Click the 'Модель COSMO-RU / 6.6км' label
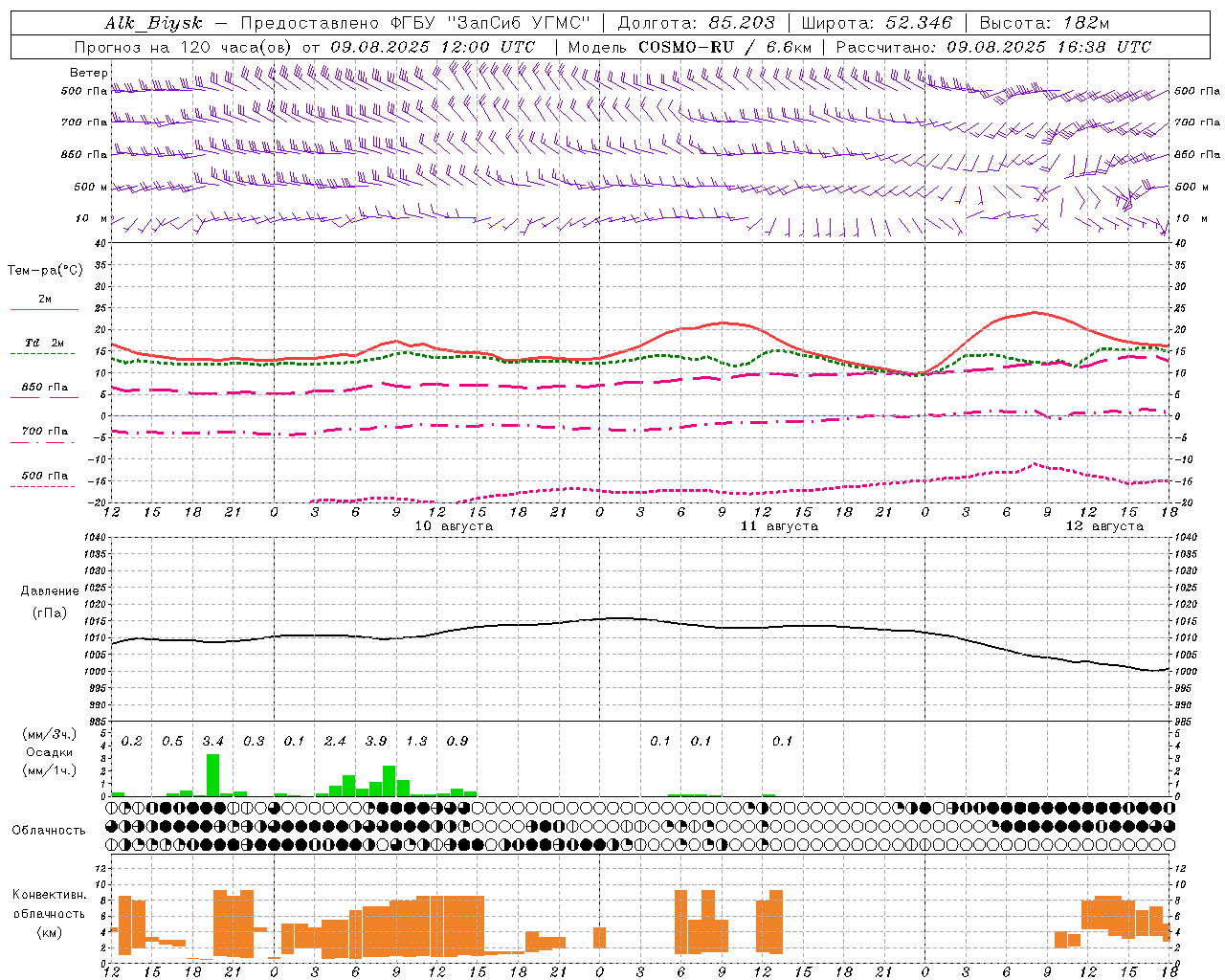The width and height of the screenshot is (1225, 980). click(x=690, y=47)
